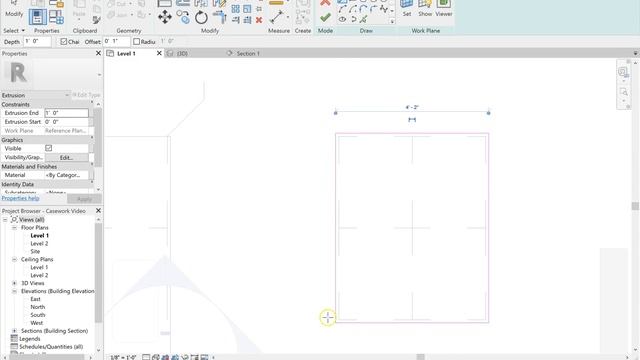
Task: Open the Site floor plan
Action: [x=35, y=251]
